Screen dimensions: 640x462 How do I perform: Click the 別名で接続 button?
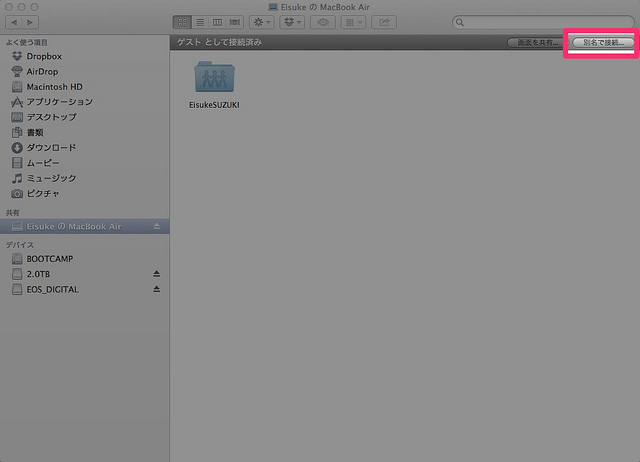coord(603,42)
